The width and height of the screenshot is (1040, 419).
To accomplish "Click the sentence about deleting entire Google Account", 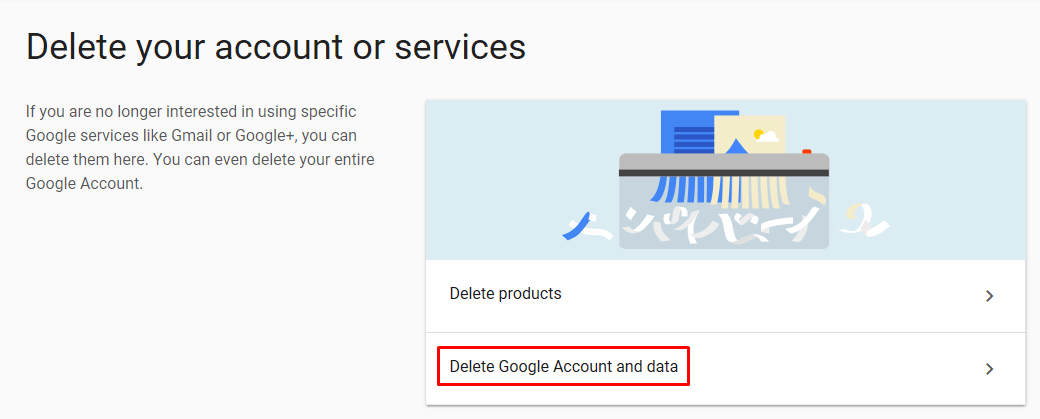I will click(200, 171).
